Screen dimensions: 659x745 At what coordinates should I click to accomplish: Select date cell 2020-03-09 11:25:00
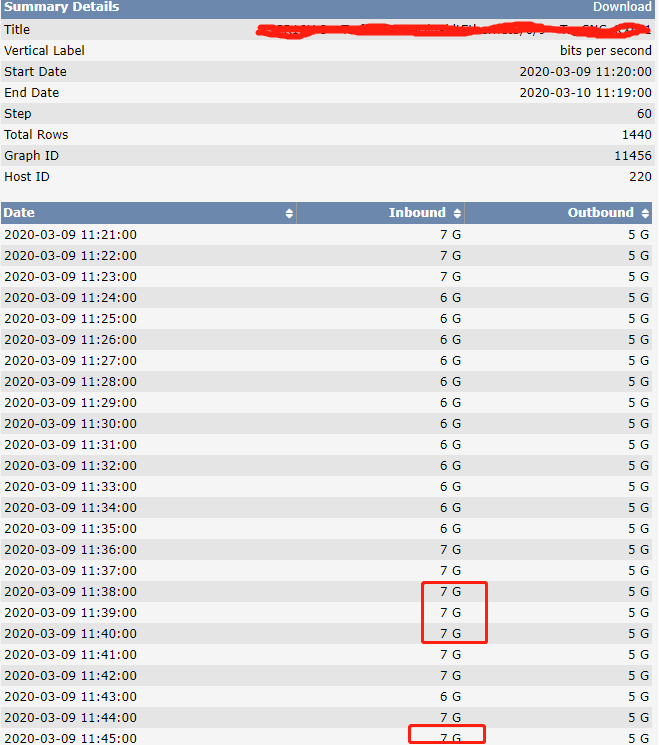click(x=70, y=319)
